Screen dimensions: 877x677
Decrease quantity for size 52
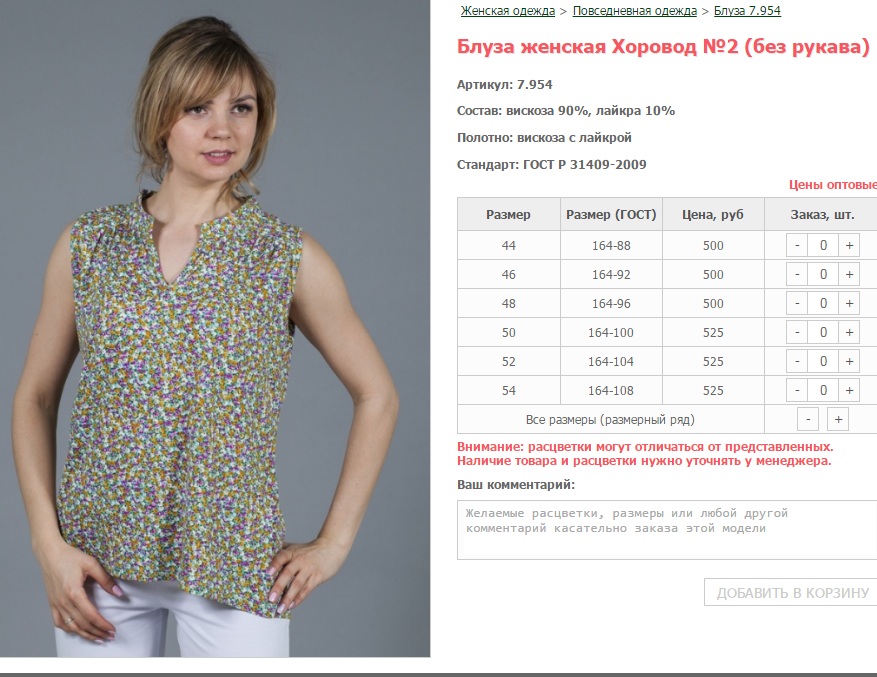pyautogui.click(x=797, y=361)
